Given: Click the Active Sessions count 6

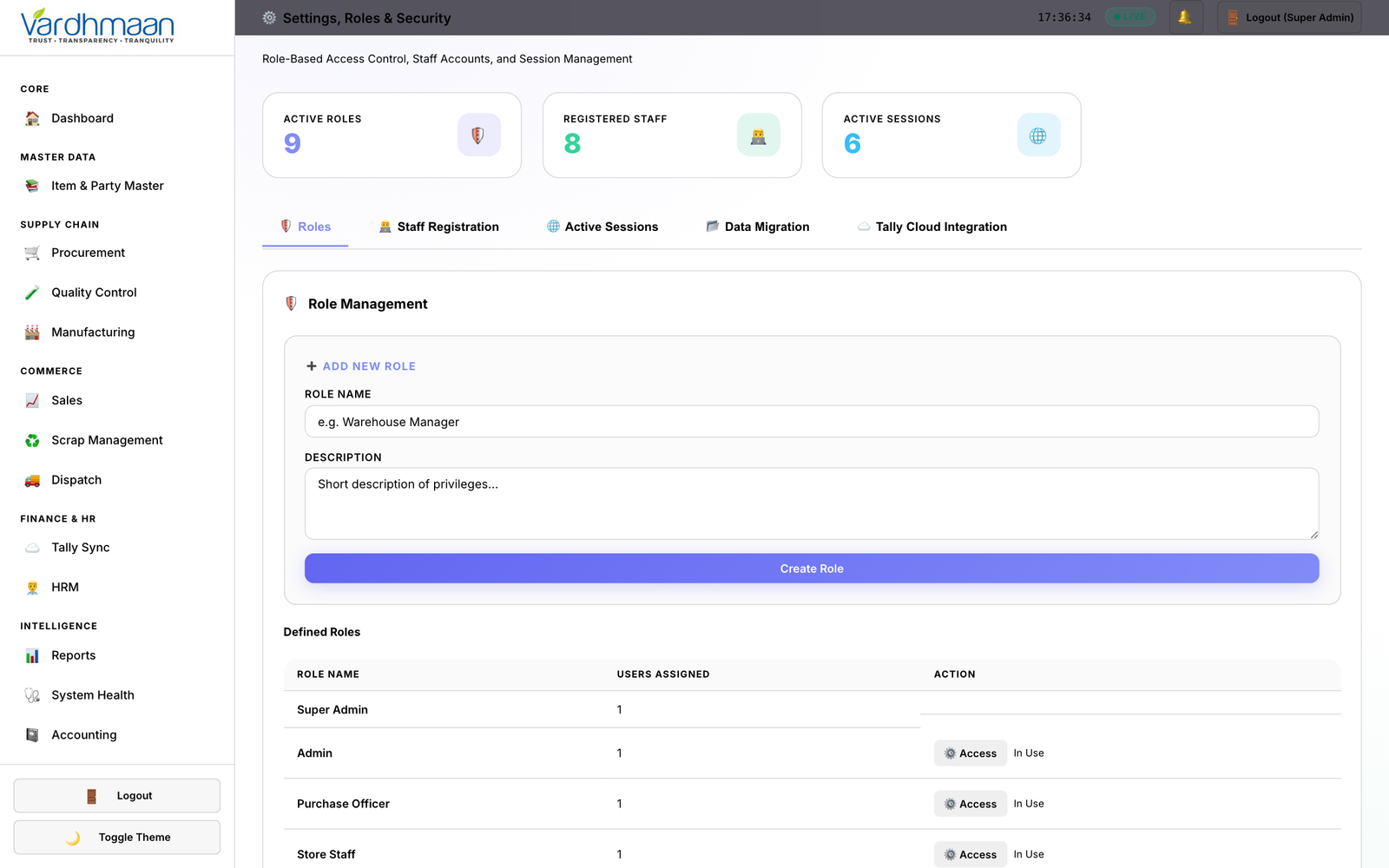Looking at the screenshot, I should 852,143.
